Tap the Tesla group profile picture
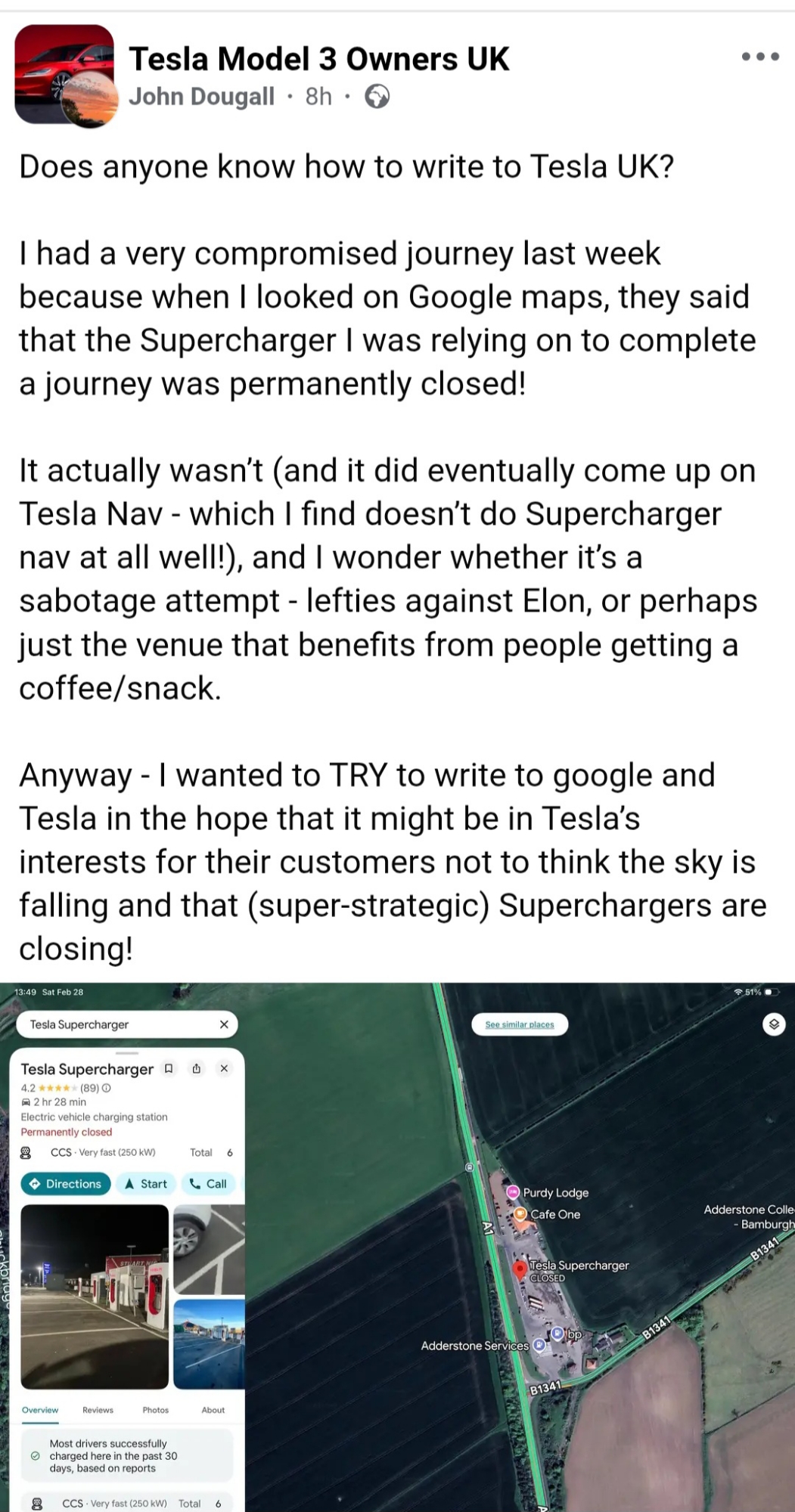 (x=64, y=74)
